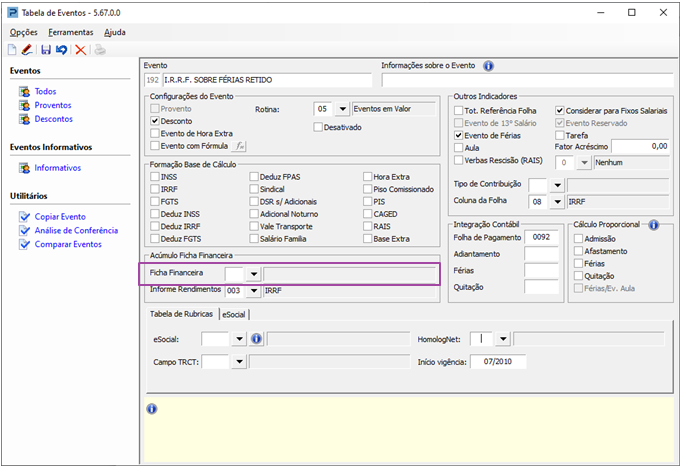Expand the Ficha Financeira dropdown
The image size is (685, 471).
253,274
